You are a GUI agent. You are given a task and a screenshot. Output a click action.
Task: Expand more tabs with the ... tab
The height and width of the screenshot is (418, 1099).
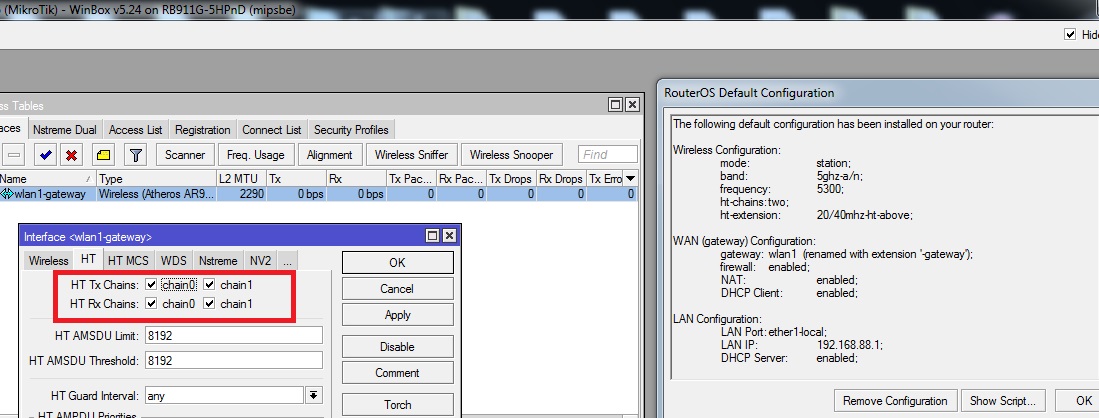[x=287, y=260]
